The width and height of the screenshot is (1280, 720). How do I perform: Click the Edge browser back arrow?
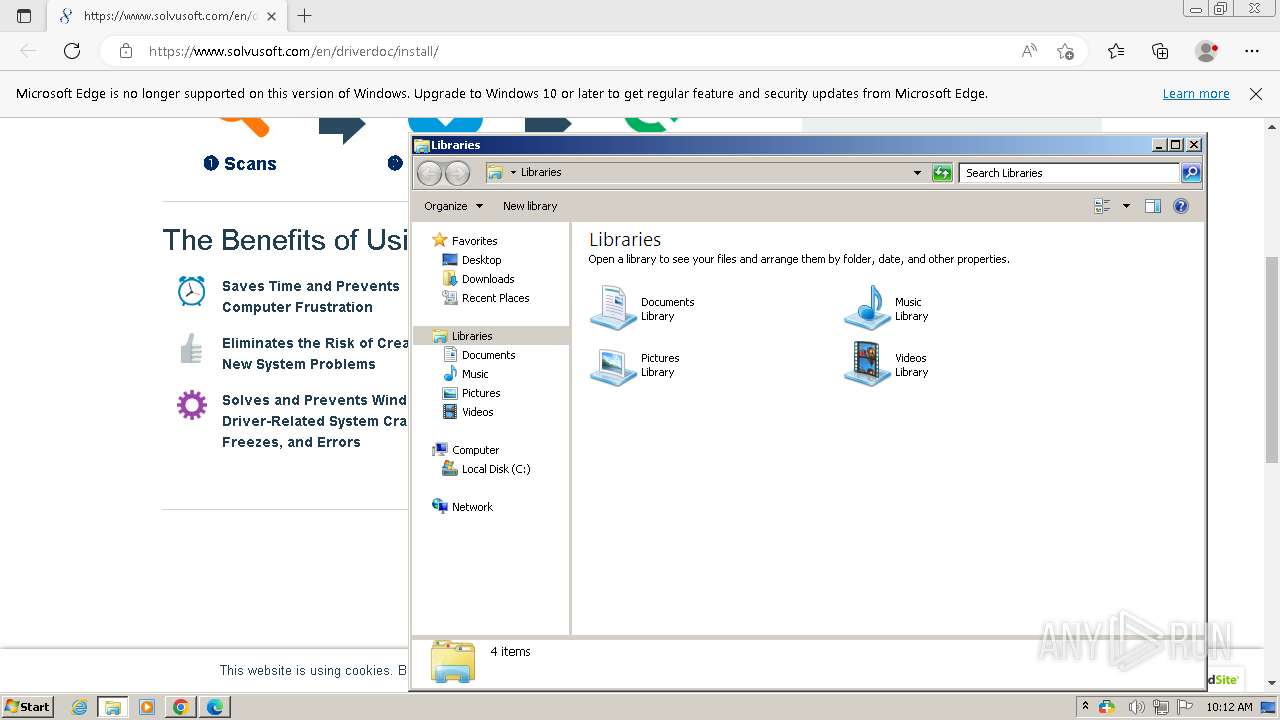pyautogui.click(x=28, y=51)
